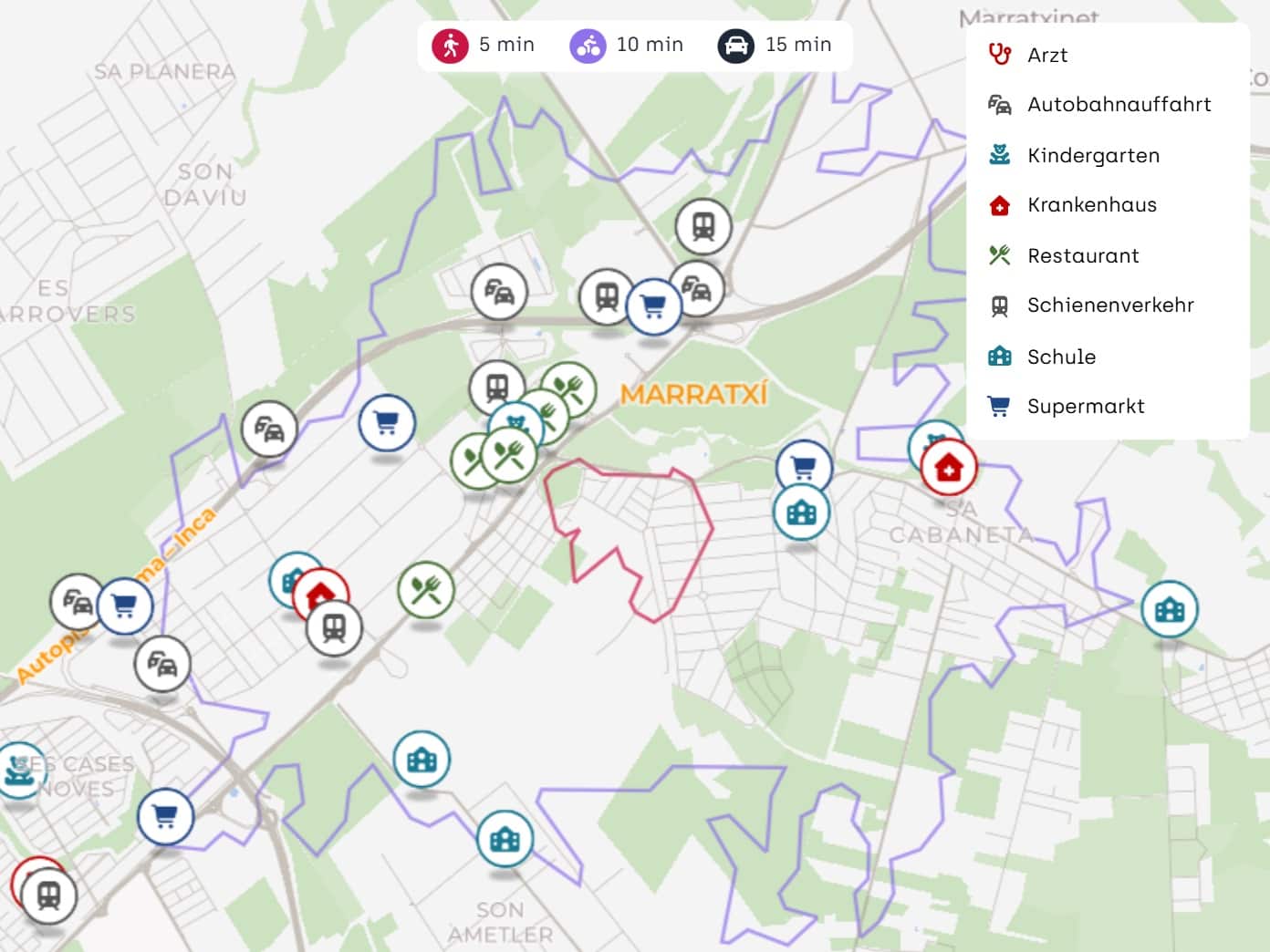The height and width of the screenshot is (952, 1270).
Task: Click the Krankenhaus legend item
Action: pyautogui.click(x=1091, y=205)
